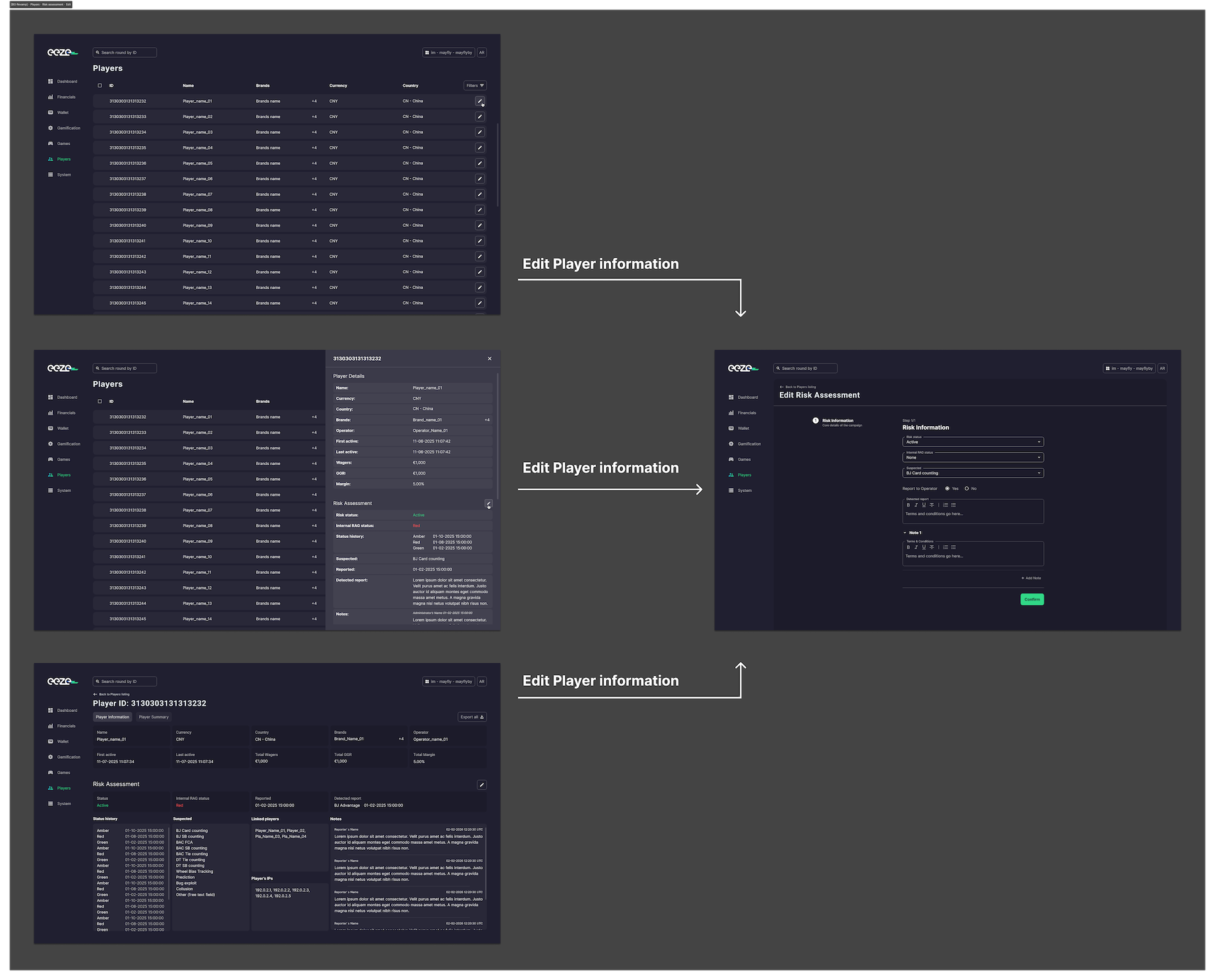Click the Add Note link
1215x980 pixels.
point(1031,578)
